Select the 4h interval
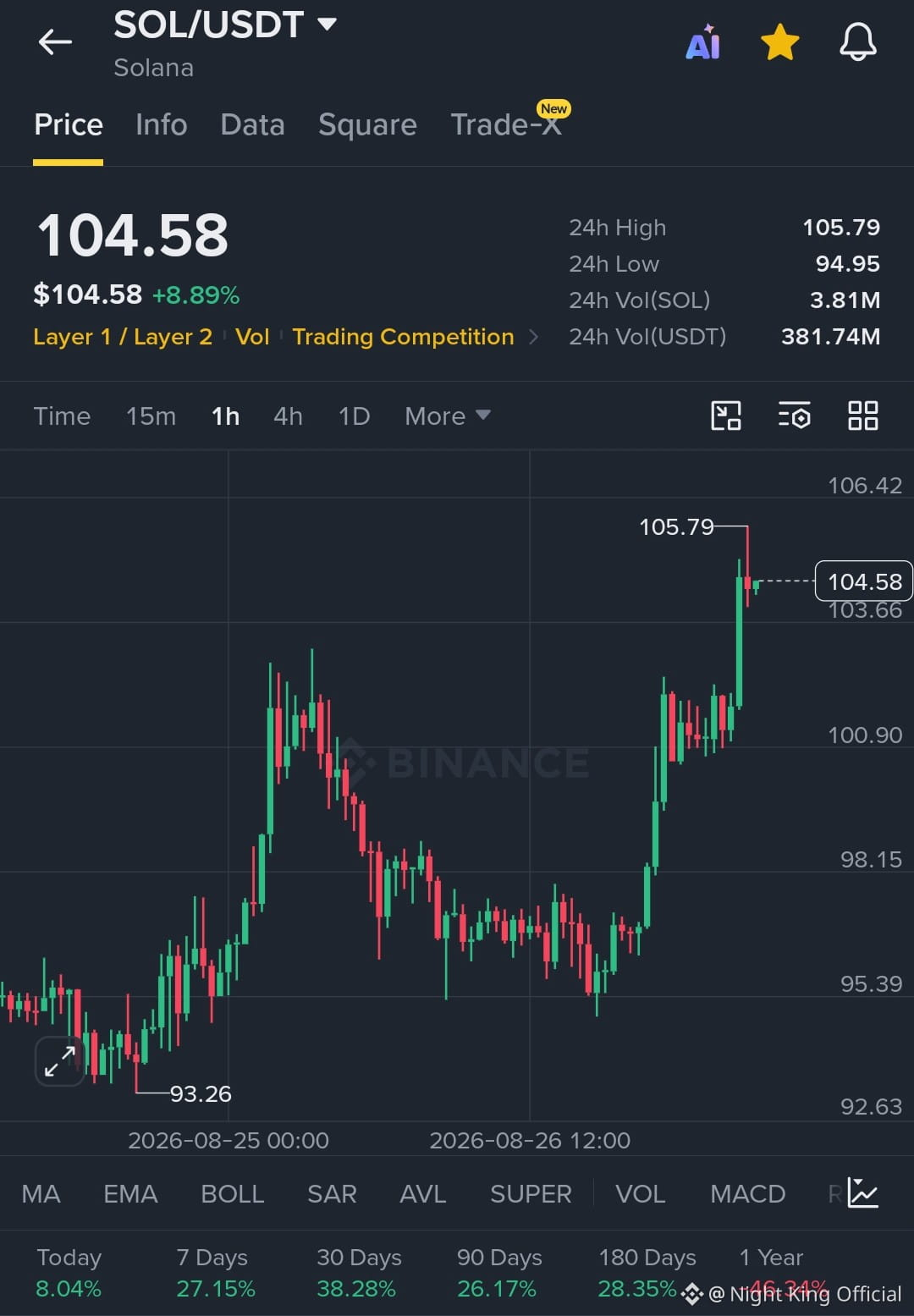The height and width of the screenshot is (1316, 914). [x=288, y=416]
